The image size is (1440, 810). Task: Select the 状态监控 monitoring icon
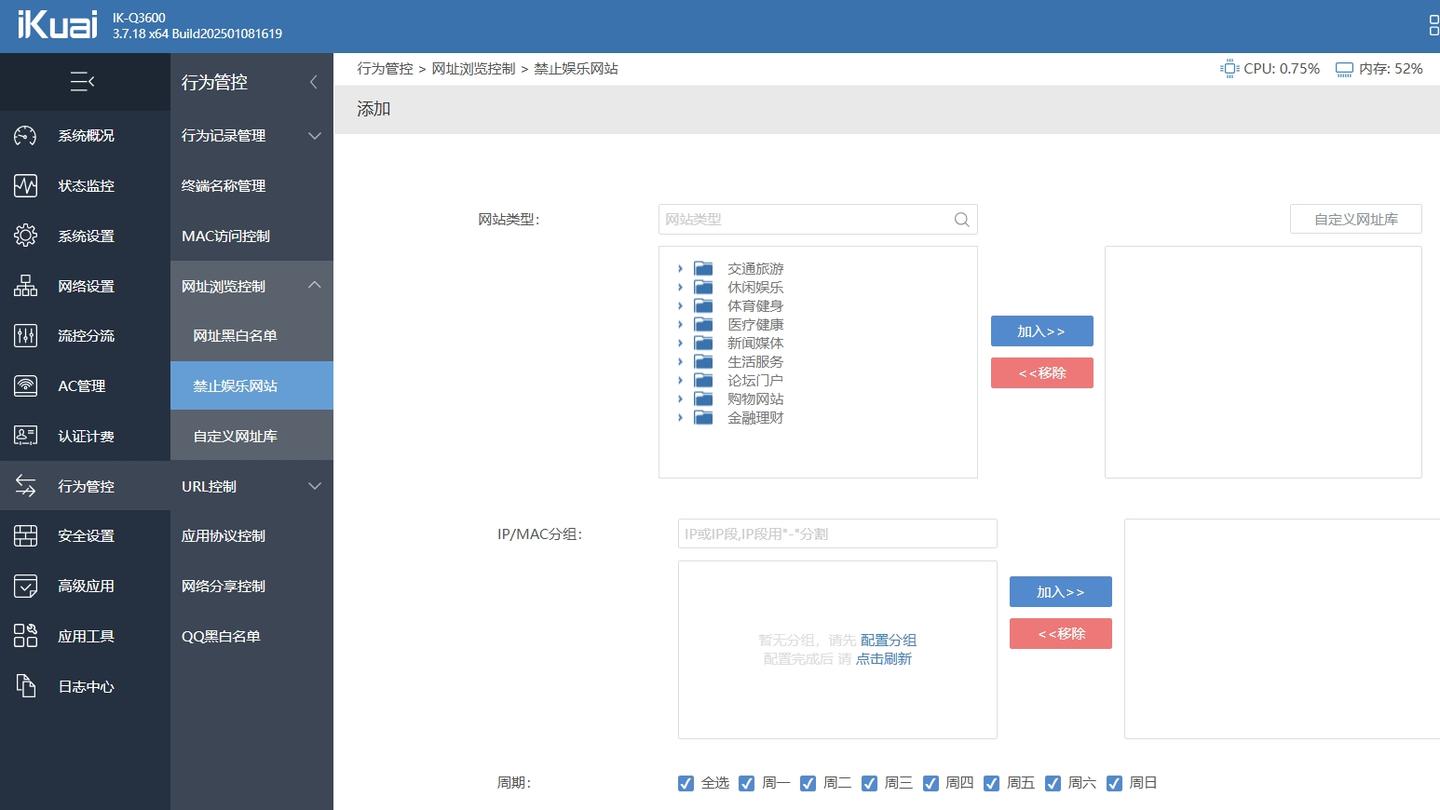[x=24, y=185]
